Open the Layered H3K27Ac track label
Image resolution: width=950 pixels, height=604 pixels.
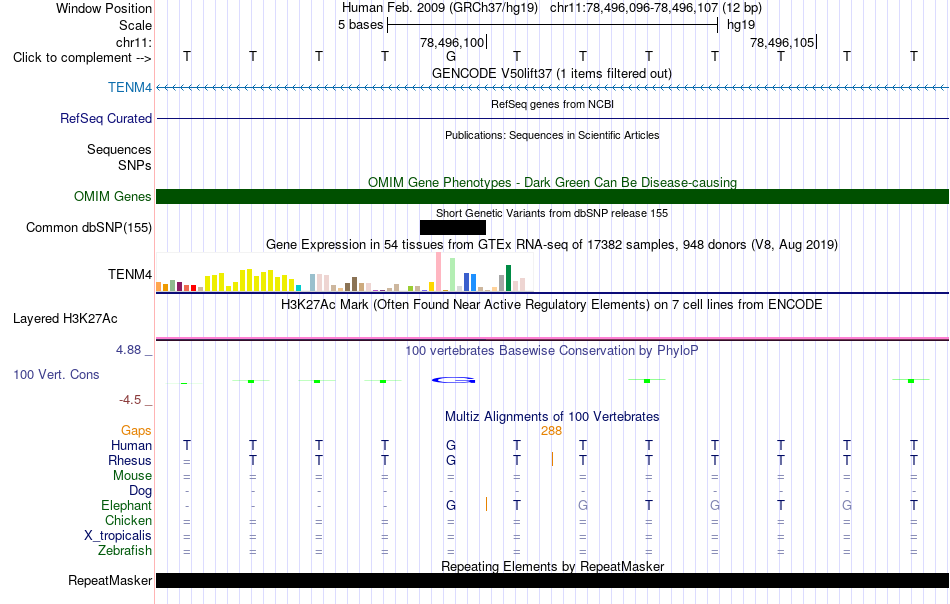[65, 319]
